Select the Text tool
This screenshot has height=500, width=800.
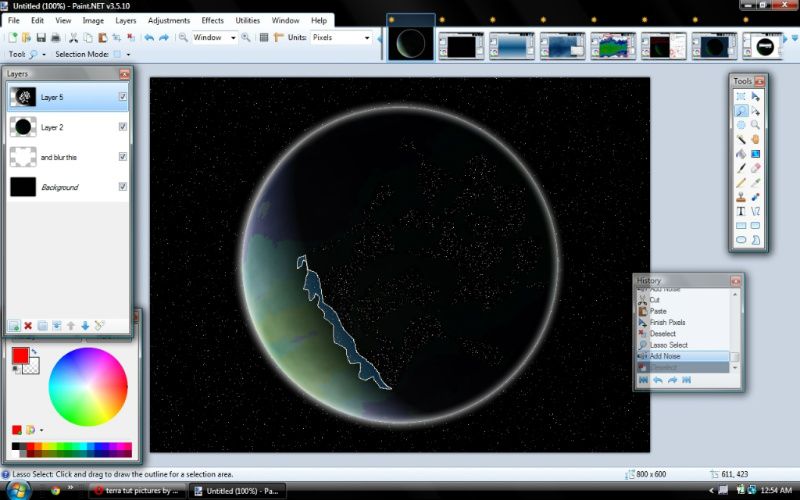[741, 211]
